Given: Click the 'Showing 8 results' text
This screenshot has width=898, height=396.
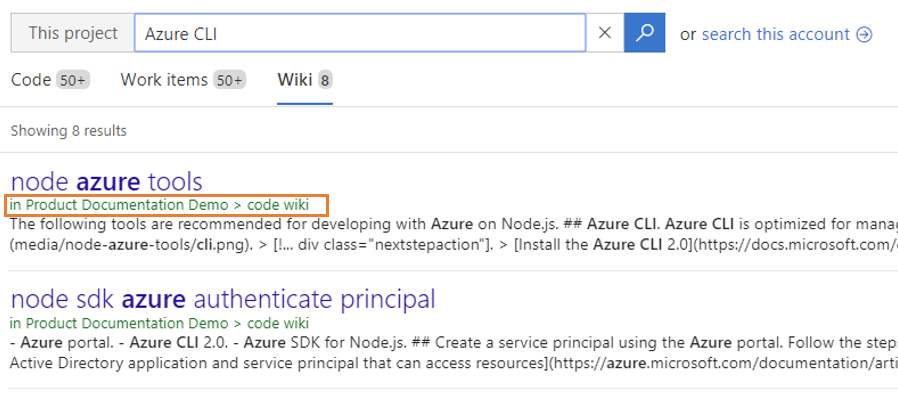Looking at the screenshot, I should click(69, 131).
